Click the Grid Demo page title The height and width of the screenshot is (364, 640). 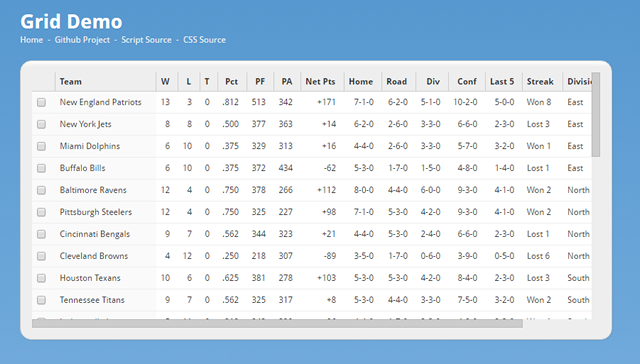71,22
